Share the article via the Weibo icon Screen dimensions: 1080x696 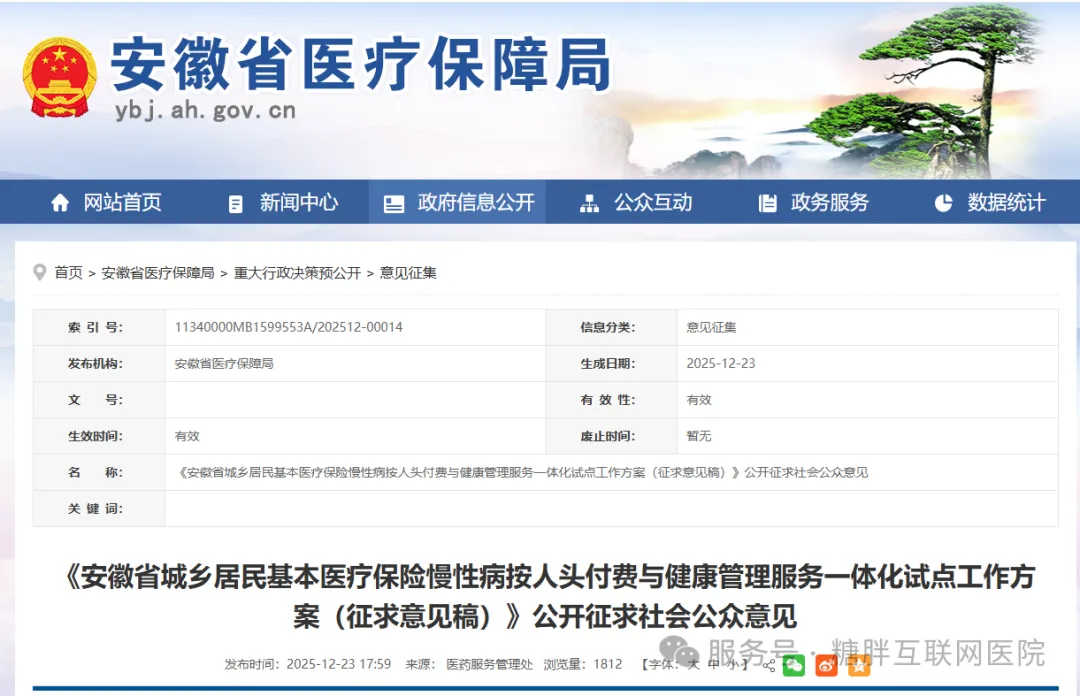(827, 666)
